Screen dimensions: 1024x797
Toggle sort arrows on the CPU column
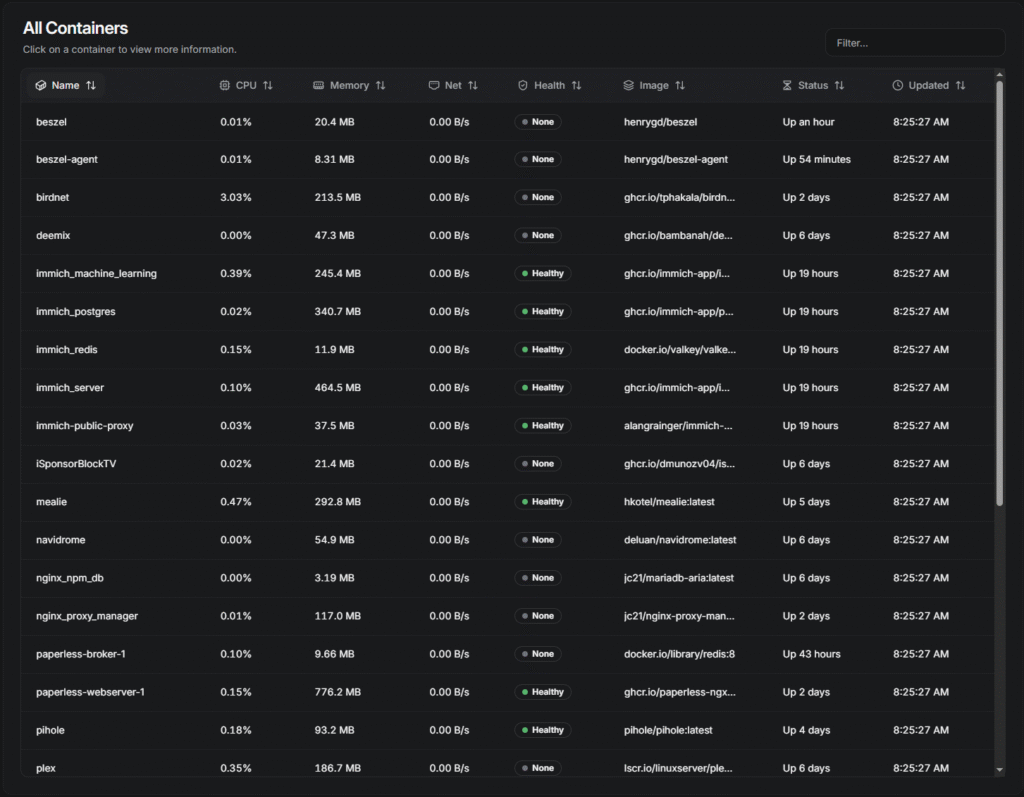(x=268, y=86)
